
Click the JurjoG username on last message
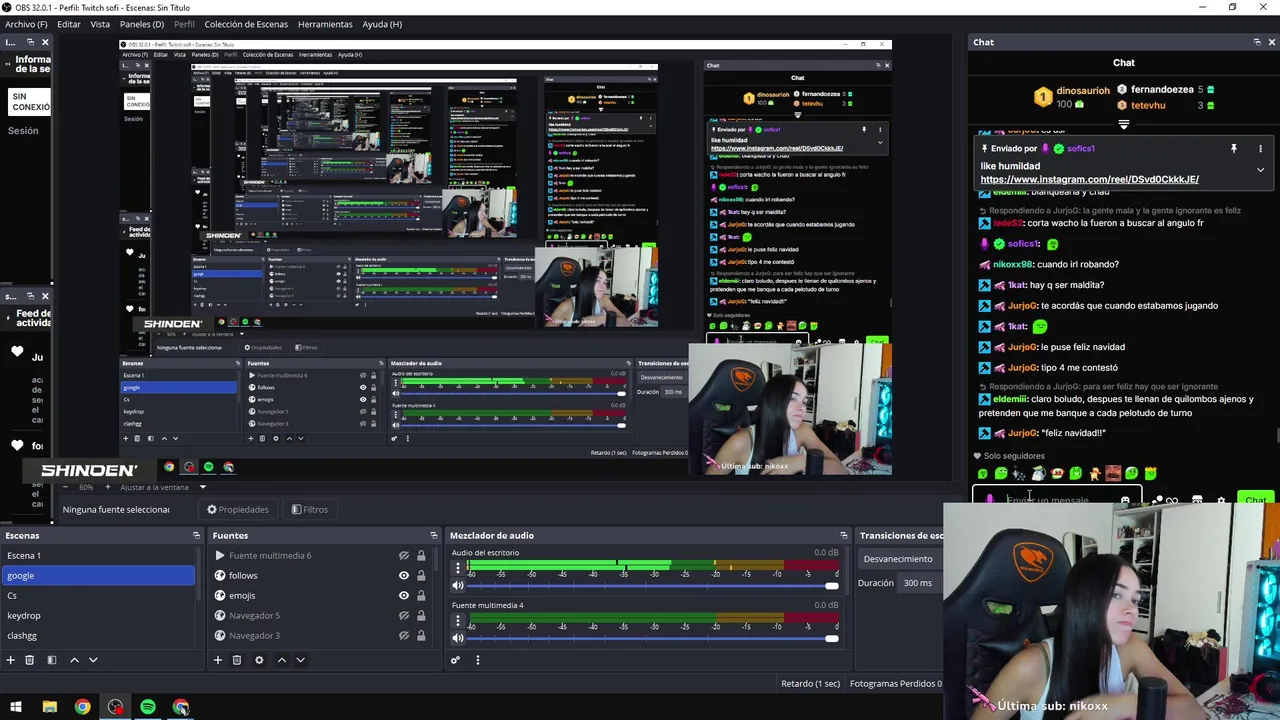pyautogui.click(x=1022, y=433)
